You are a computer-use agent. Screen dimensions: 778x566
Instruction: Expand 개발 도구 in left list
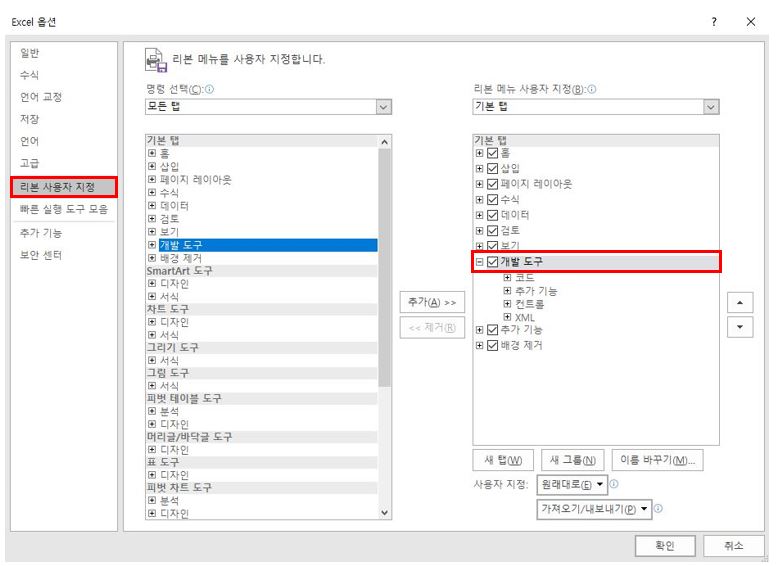click(152, 245)
